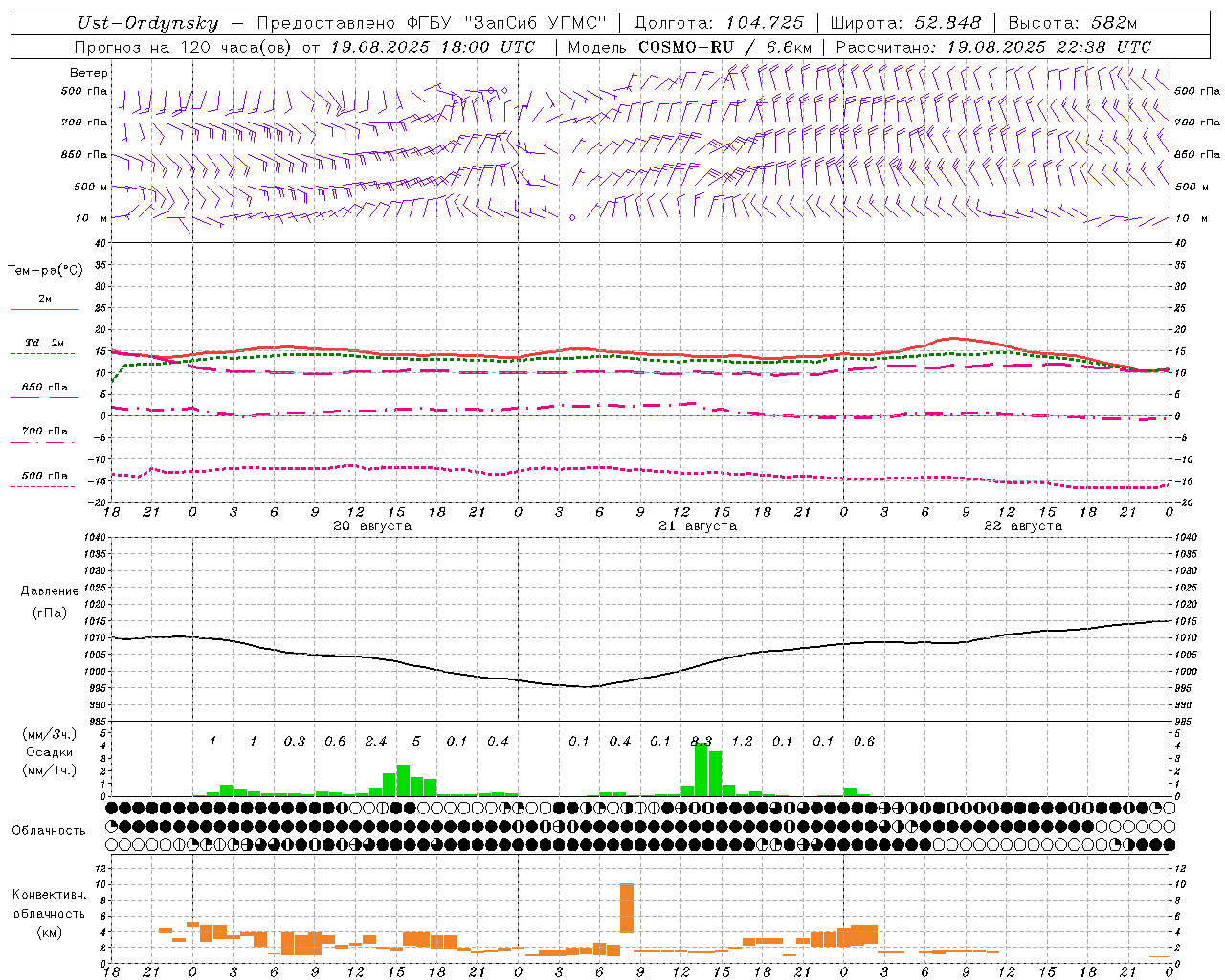Click the Модель COSMO-RU / 6.6км text
This screenshot has height=980, width=1225.
click(690, 47)
